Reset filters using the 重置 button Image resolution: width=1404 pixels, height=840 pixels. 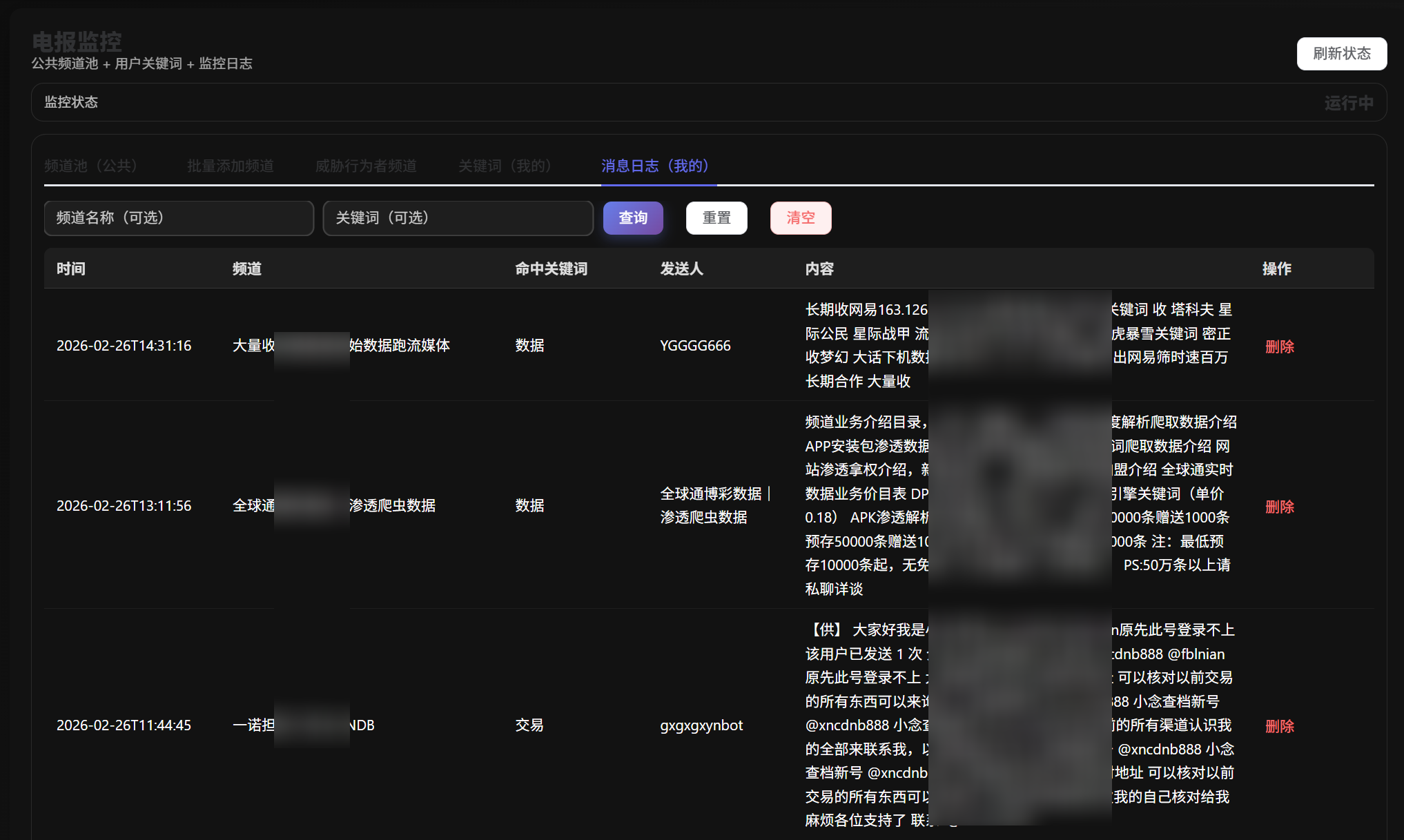pos(716,217)
